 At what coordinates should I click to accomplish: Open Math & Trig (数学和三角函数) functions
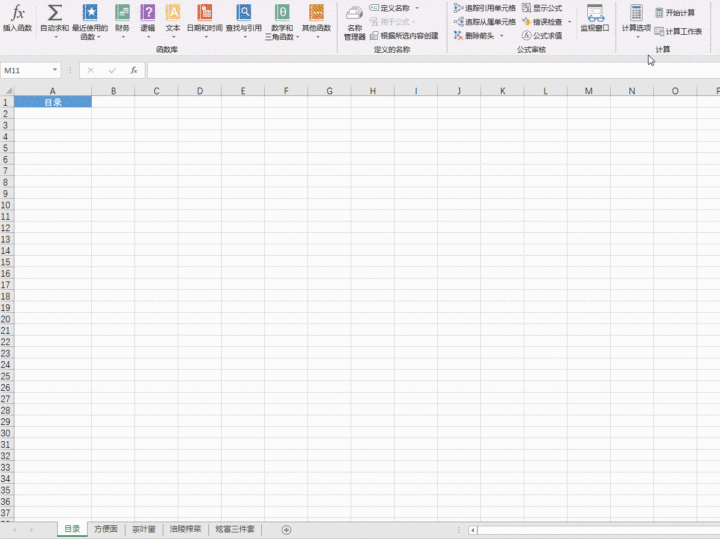click(x=281, y=22)
